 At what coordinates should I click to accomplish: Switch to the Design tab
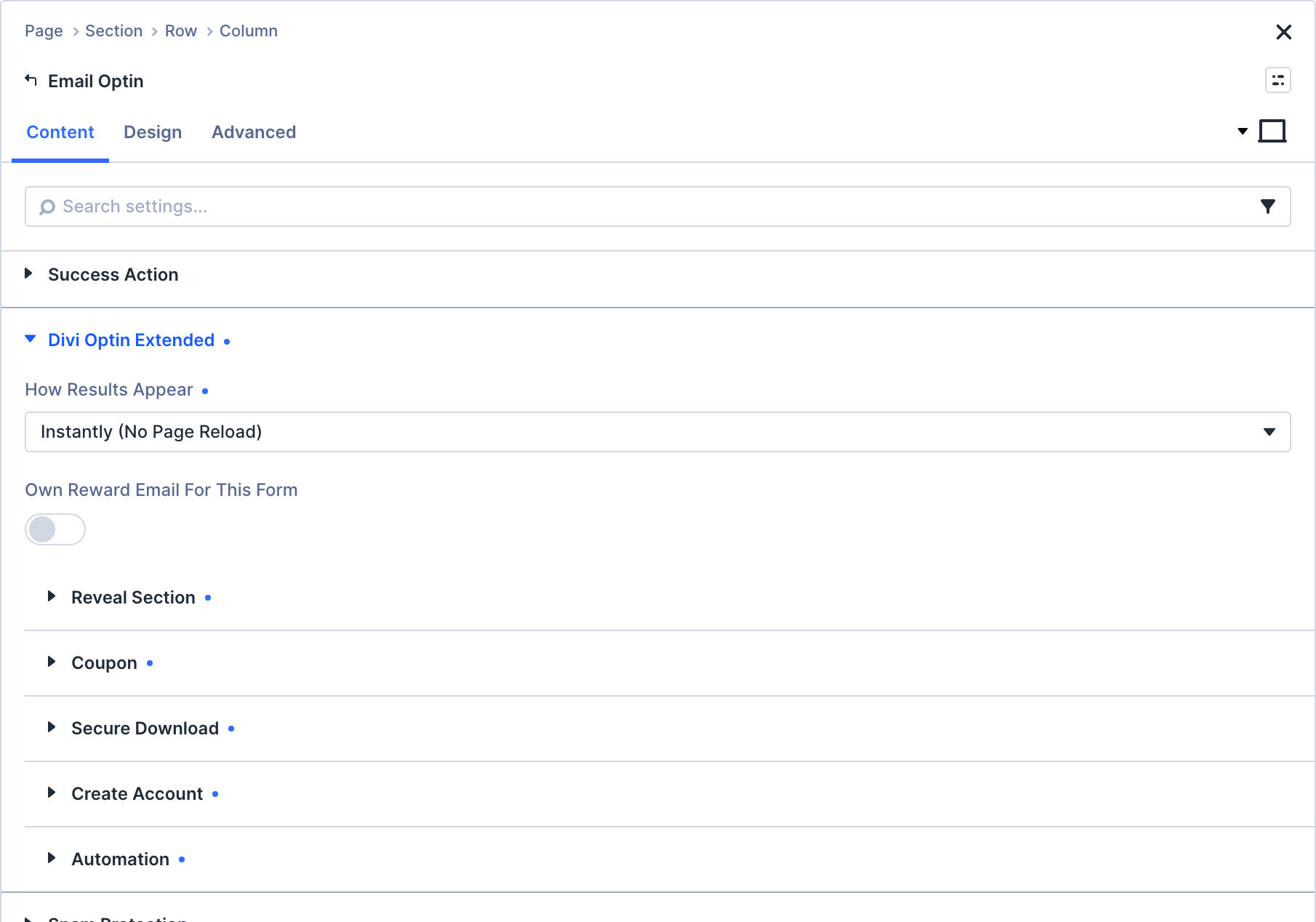(153, 132)
